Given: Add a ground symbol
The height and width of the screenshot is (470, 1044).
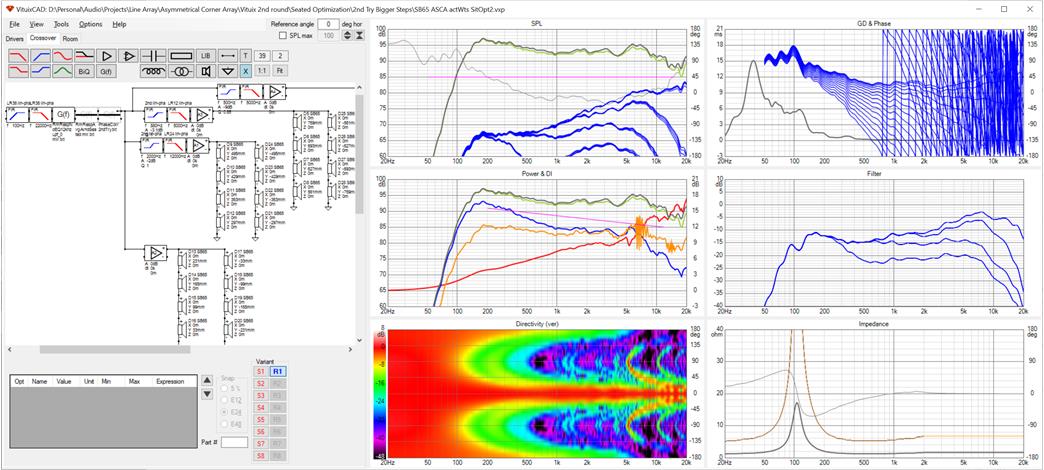Looking at the screenshot, I should click(x=228, y=71).
